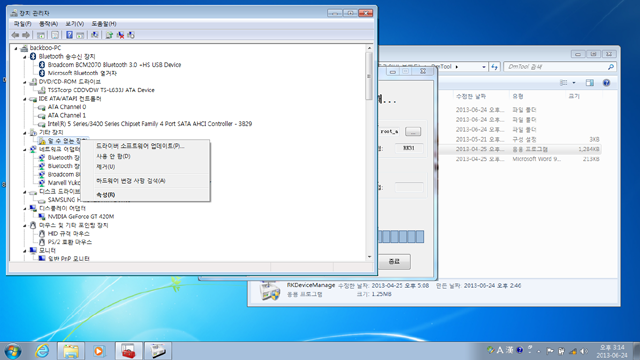The image size is (640, 360).
Task: Open the red toolbox taskbar icon
Action: 129,351
